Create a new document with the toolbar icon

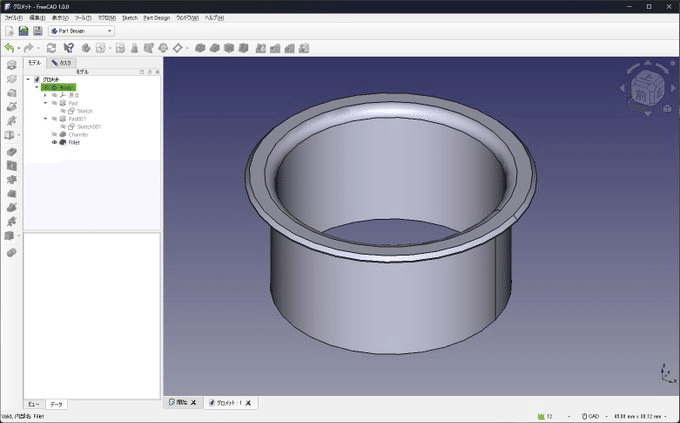coord(9,31)
